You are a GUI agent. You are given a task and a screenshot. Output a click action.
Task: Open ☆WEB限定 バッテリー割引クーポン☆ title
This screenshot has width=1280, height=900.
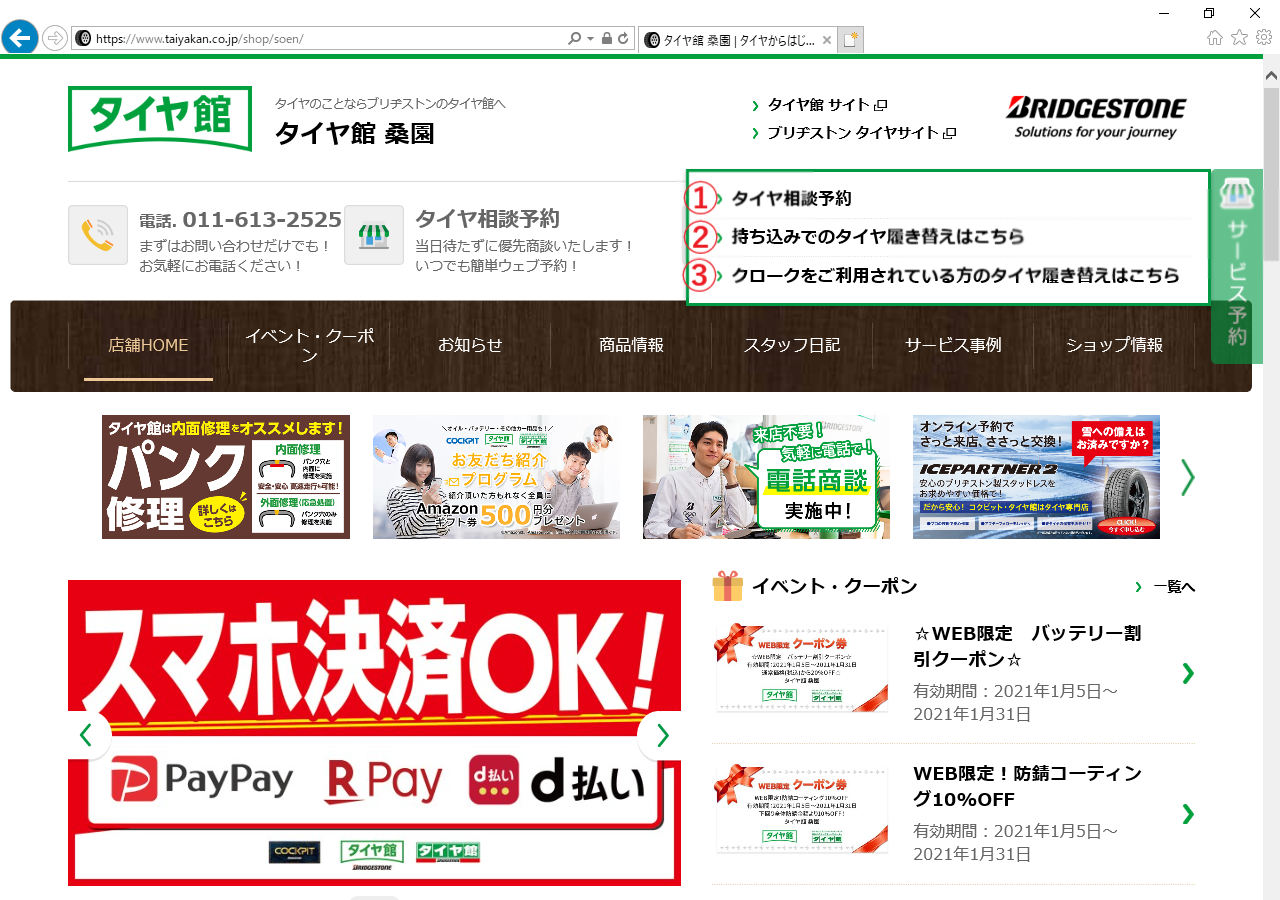(x=1027, y=646)
